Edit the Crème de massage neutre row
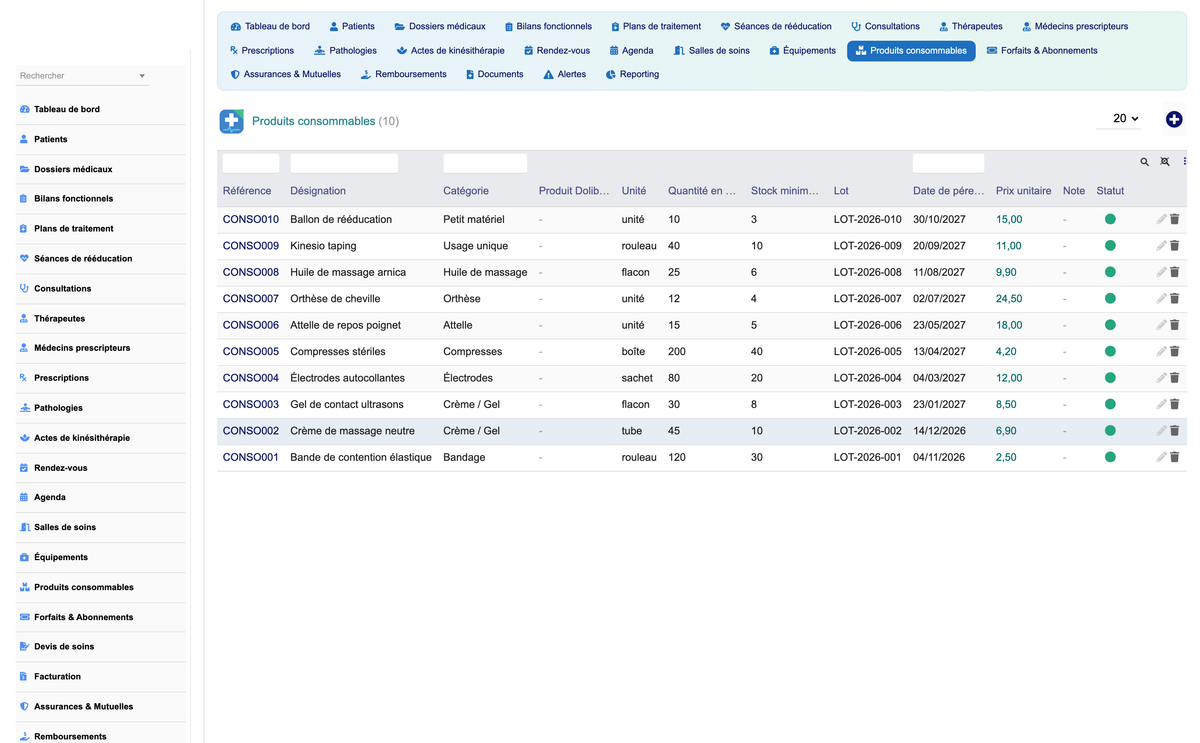Image resolution: width=1200 pixels, height=743 pixels. point(1161,431)
